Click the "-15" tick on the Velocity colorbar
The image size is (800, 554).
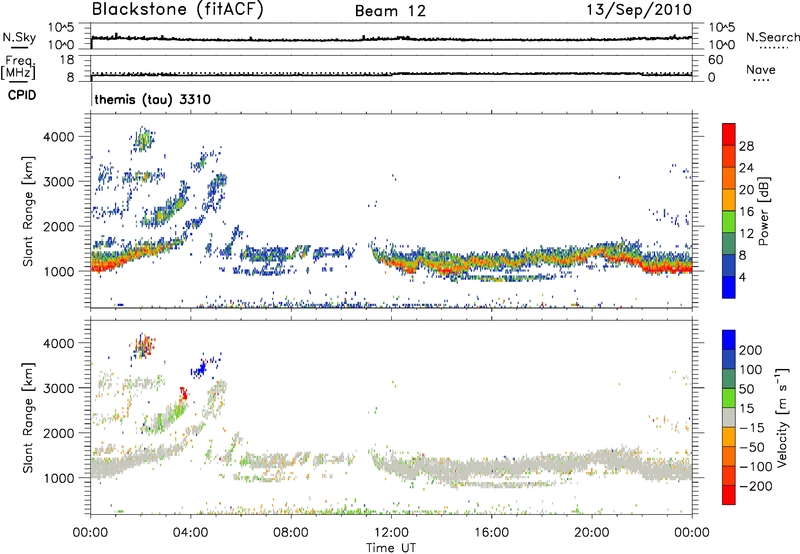click(x=752, y=427)
